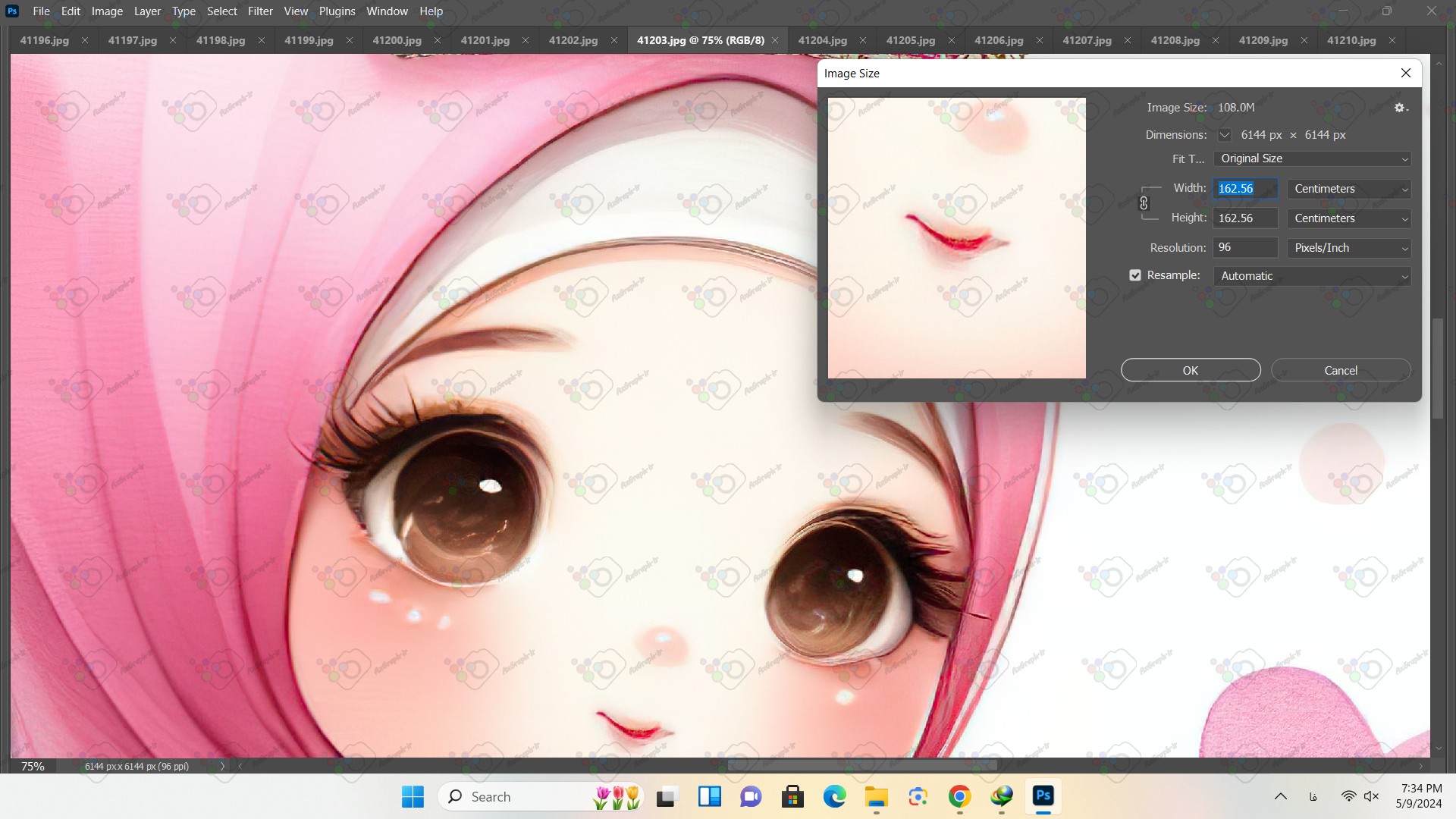Viewport: 1456px width, 819px height.
Task: Open the Type menu
Action: (184, 11)
